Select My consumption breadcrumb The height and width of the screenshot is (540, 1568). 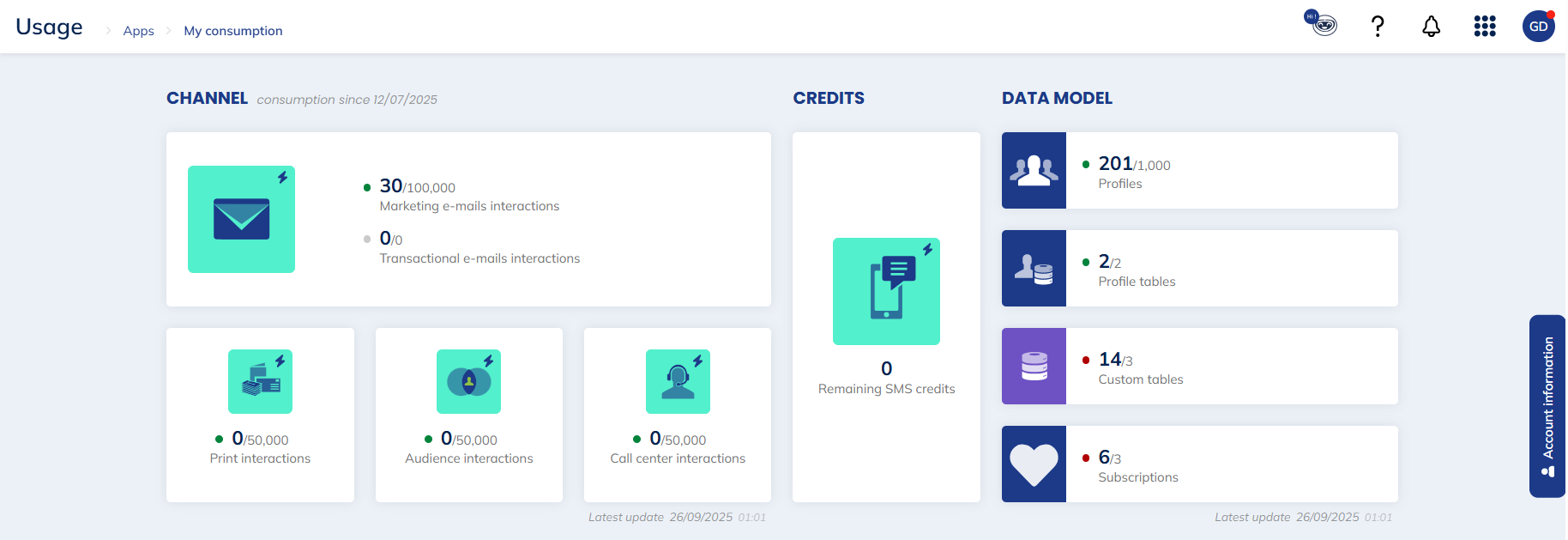tap(232, 31)
